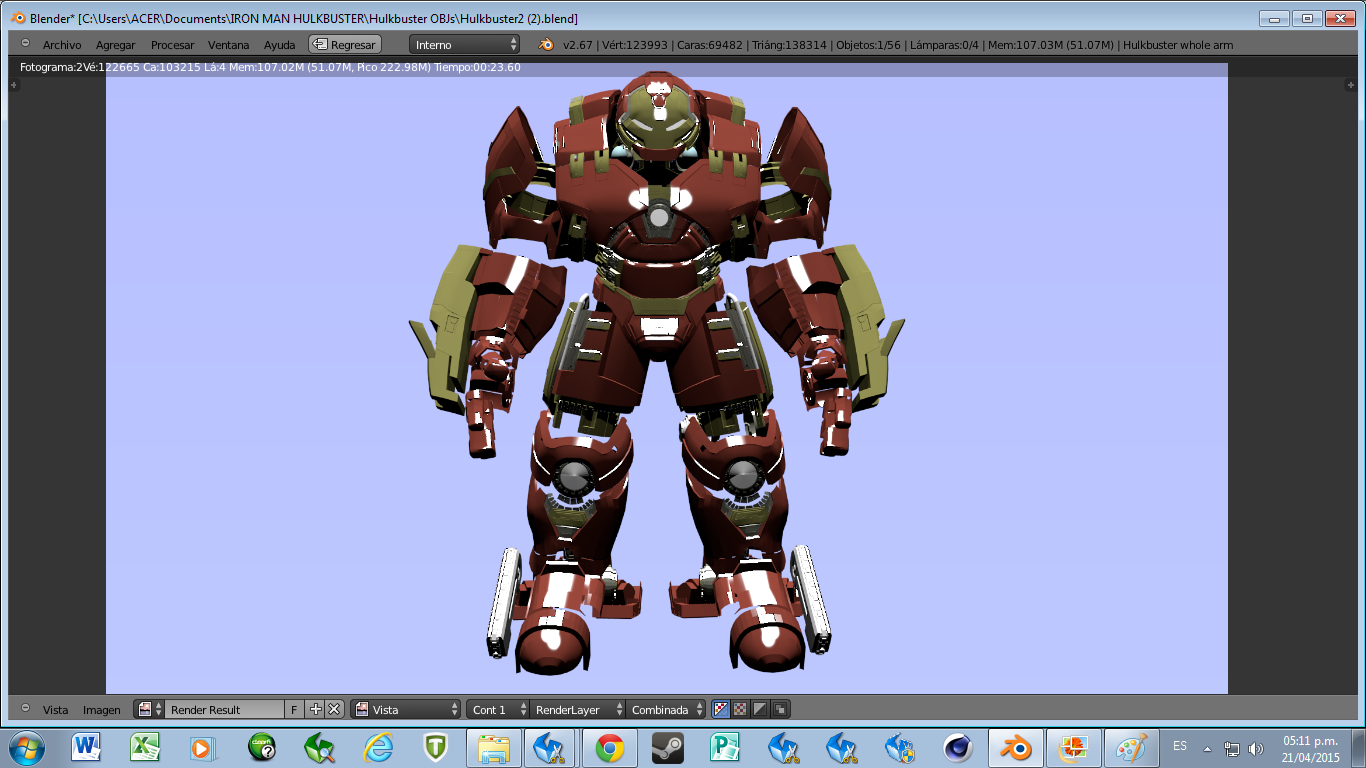This screenshot has width=1366, height=768.
Task: Toggle color-only checkerboard channel display
Action: 741,709
